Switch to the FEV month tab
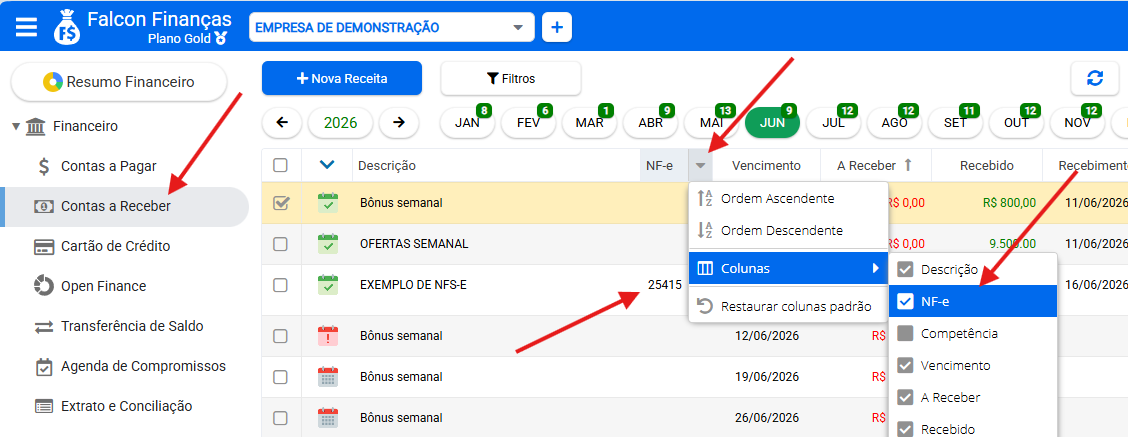 [528, 122]
